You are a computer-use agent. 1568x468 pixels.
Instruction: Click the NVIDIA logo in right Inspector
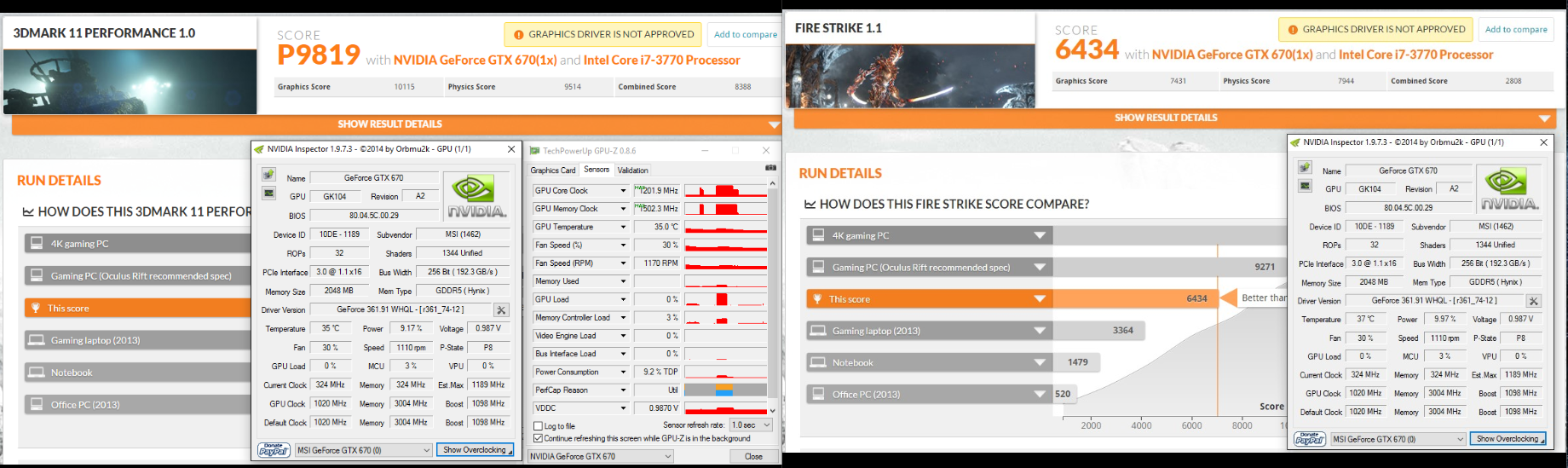click(1510, 188)
